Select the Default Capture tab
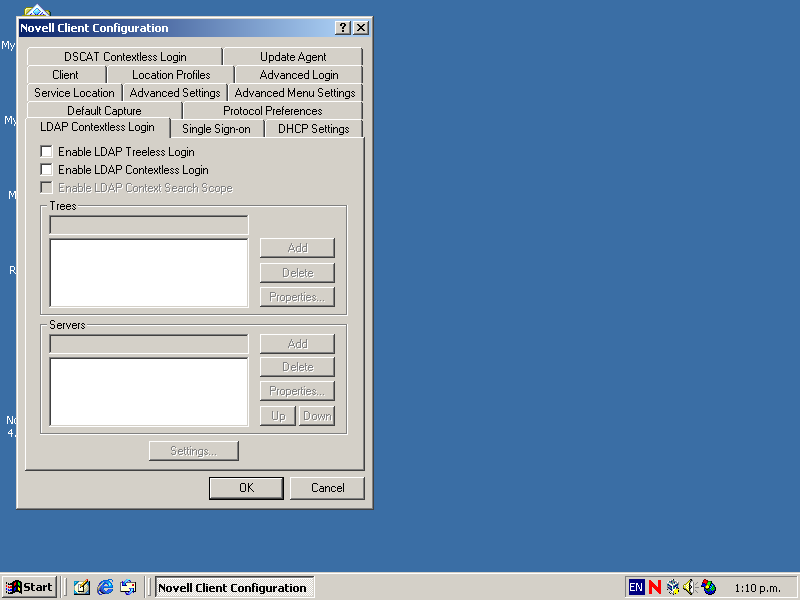This screenshot has width=800, height=600. coord(105,111)
